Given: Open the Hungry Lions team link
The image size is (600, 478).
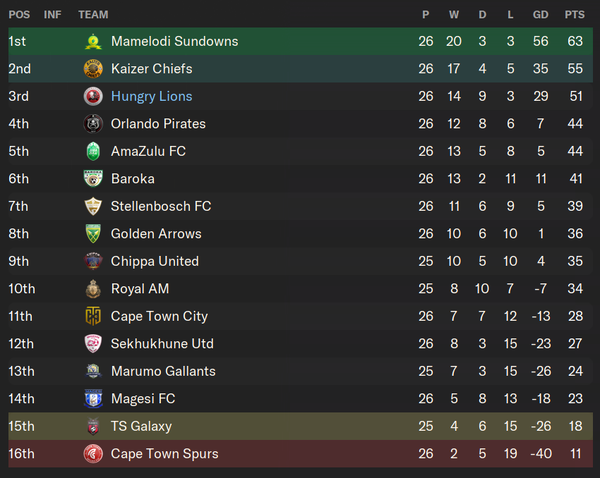Looking at the screenshot, I should pyautogui.click(x=152, y=96).
